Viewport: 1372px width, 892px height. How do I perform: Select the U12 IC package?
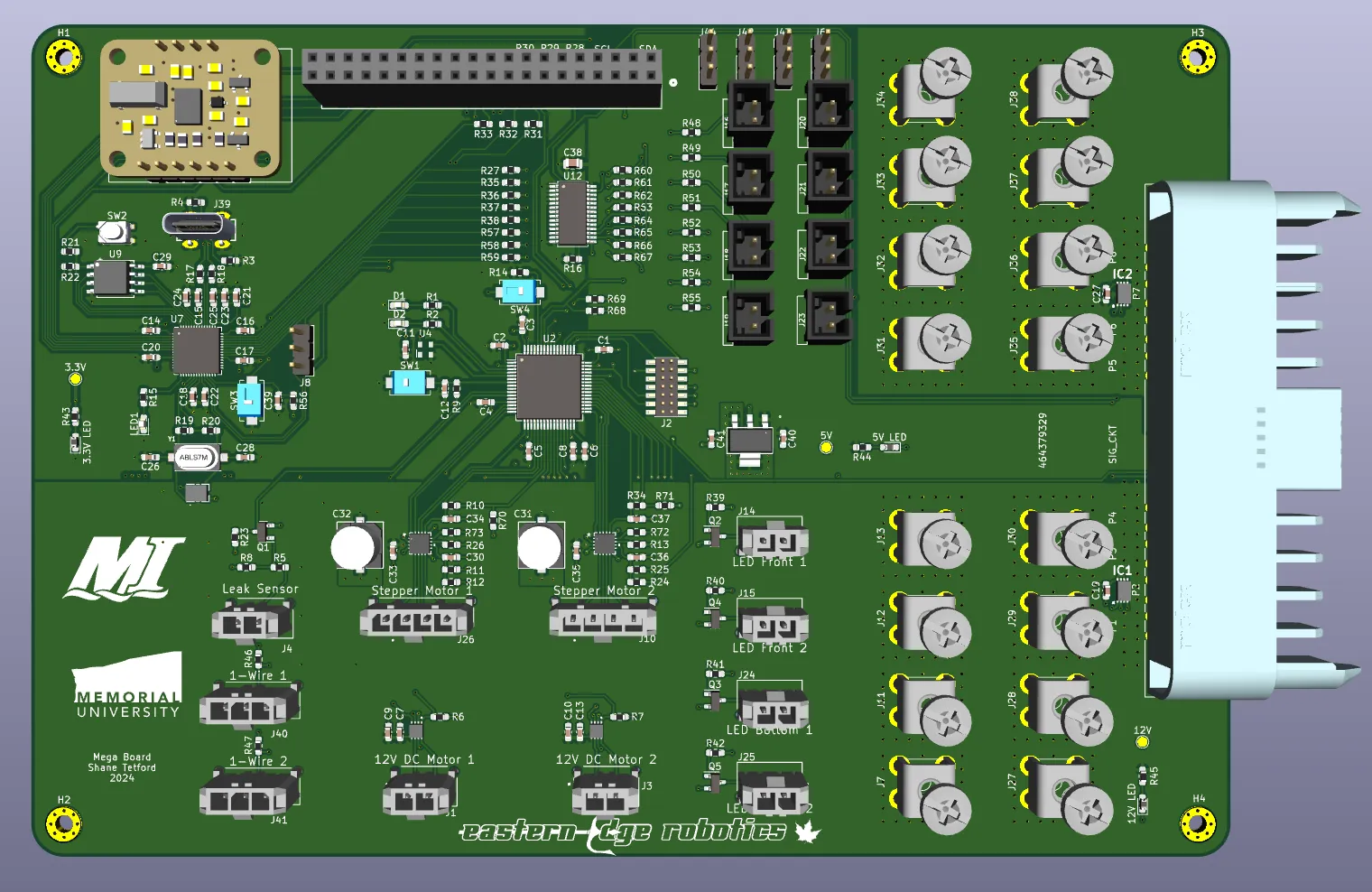[572, 213]
